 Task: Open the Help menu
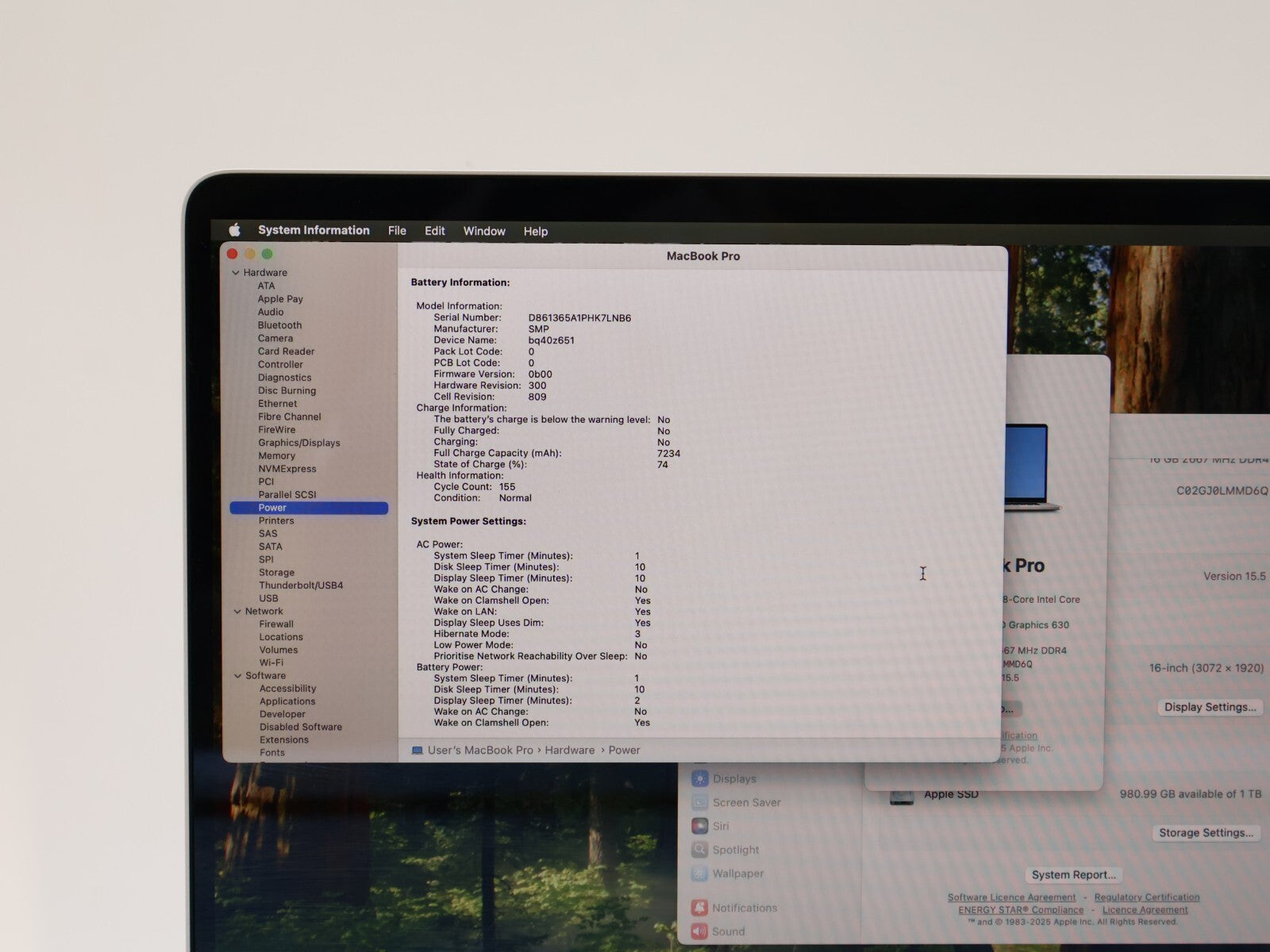tap(535, 232)
